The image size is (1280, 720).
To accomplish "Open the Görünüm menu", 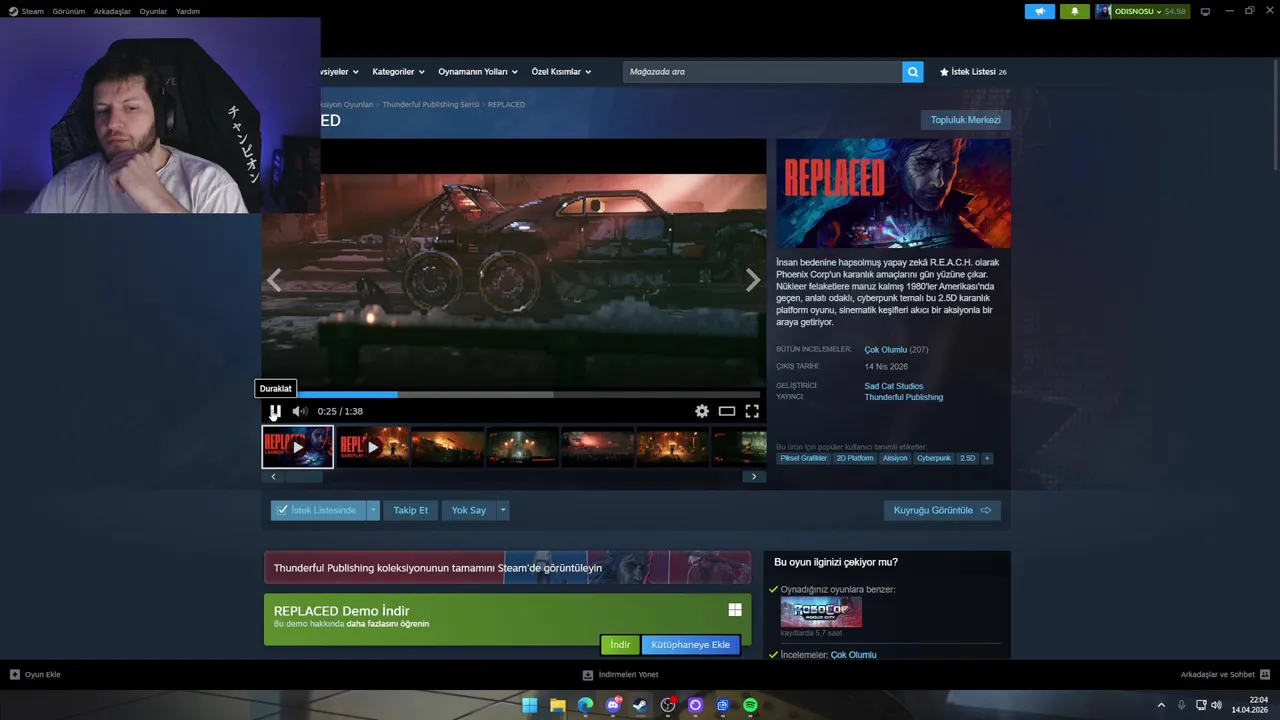I will tap(69, 11).
